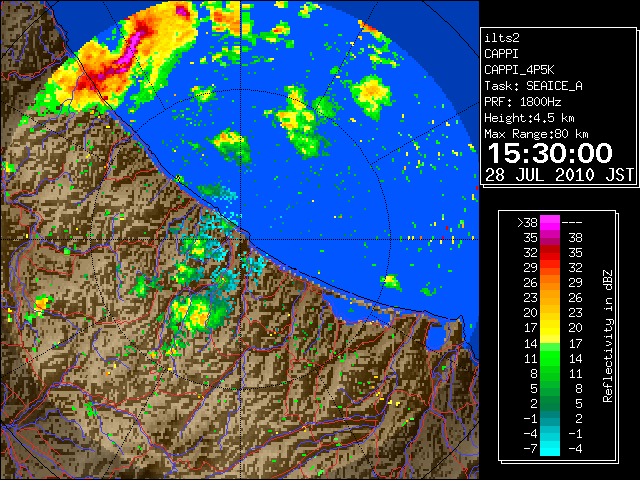
Task: Click the 'CAPPI_4P5K' text
Action: pos(519,70)
